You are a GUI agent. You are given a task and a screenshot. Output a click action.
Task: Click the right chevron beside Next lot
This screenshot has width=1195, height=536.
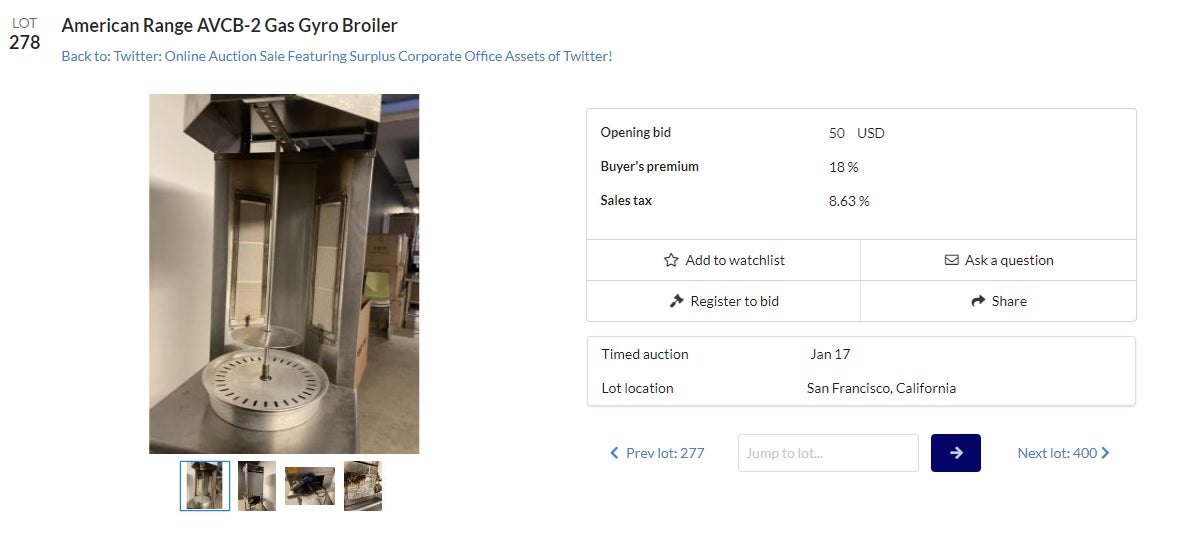(1105, 453)
